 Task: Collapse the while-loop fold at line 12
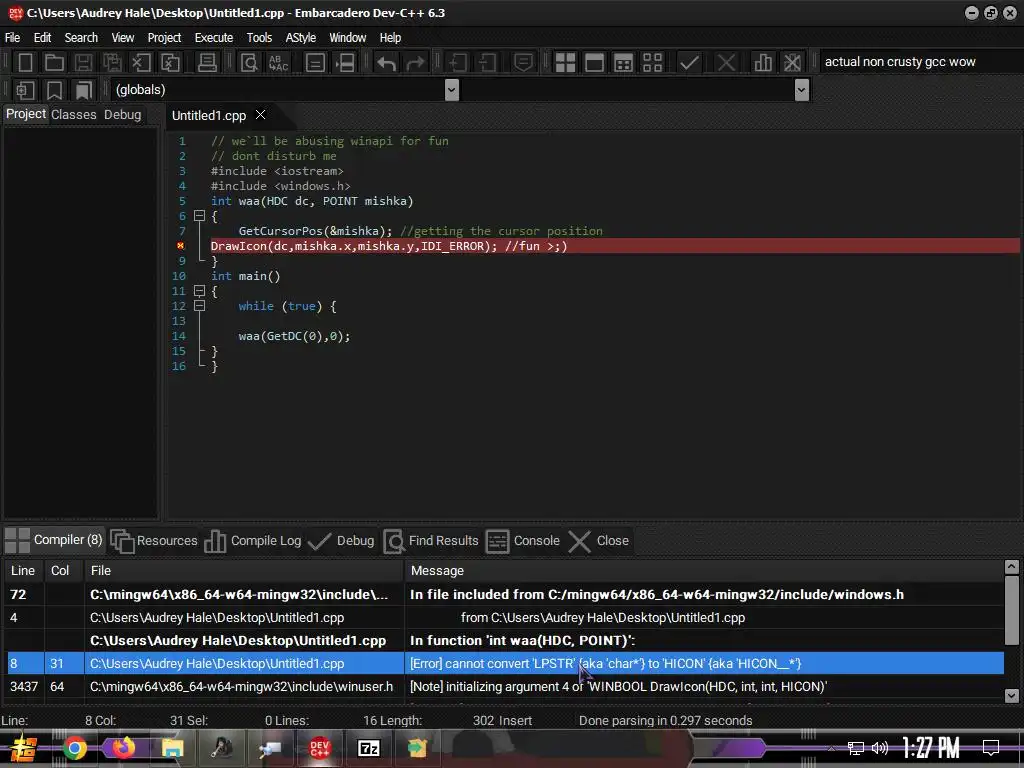[200, 306]
